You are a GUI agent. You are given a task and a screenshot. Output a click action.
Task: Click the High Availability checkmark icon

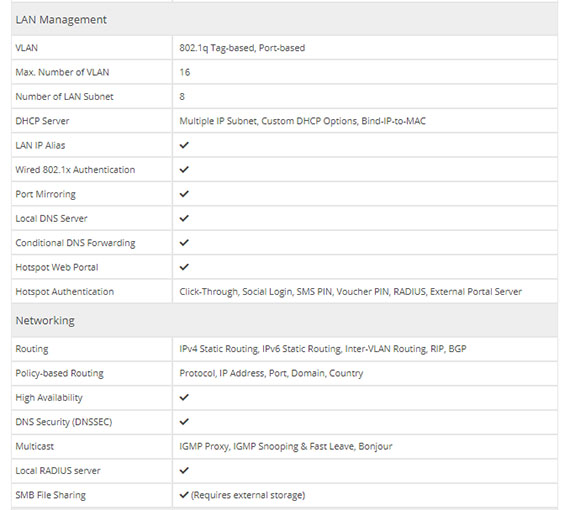[184, 397]
